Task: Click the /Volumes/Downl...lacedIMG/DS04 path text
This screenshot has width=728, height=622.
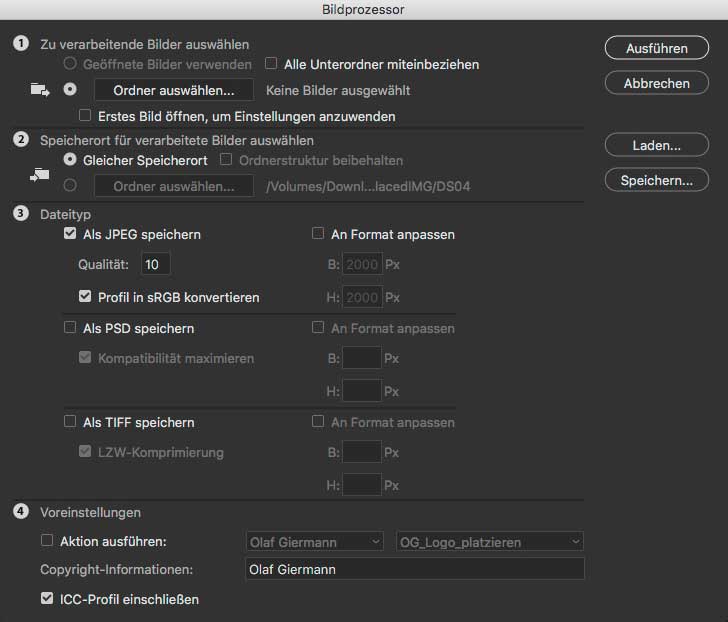Action: coord(368,186)
